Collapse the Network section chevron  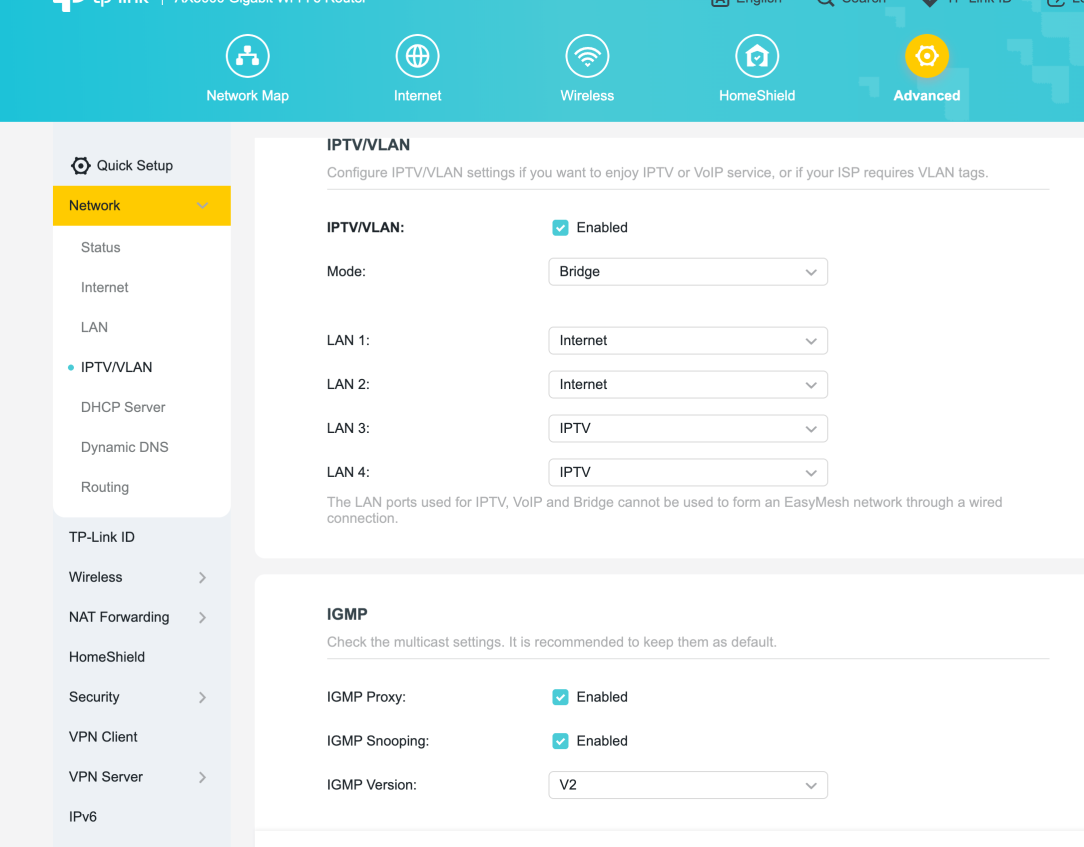(202, 205)
